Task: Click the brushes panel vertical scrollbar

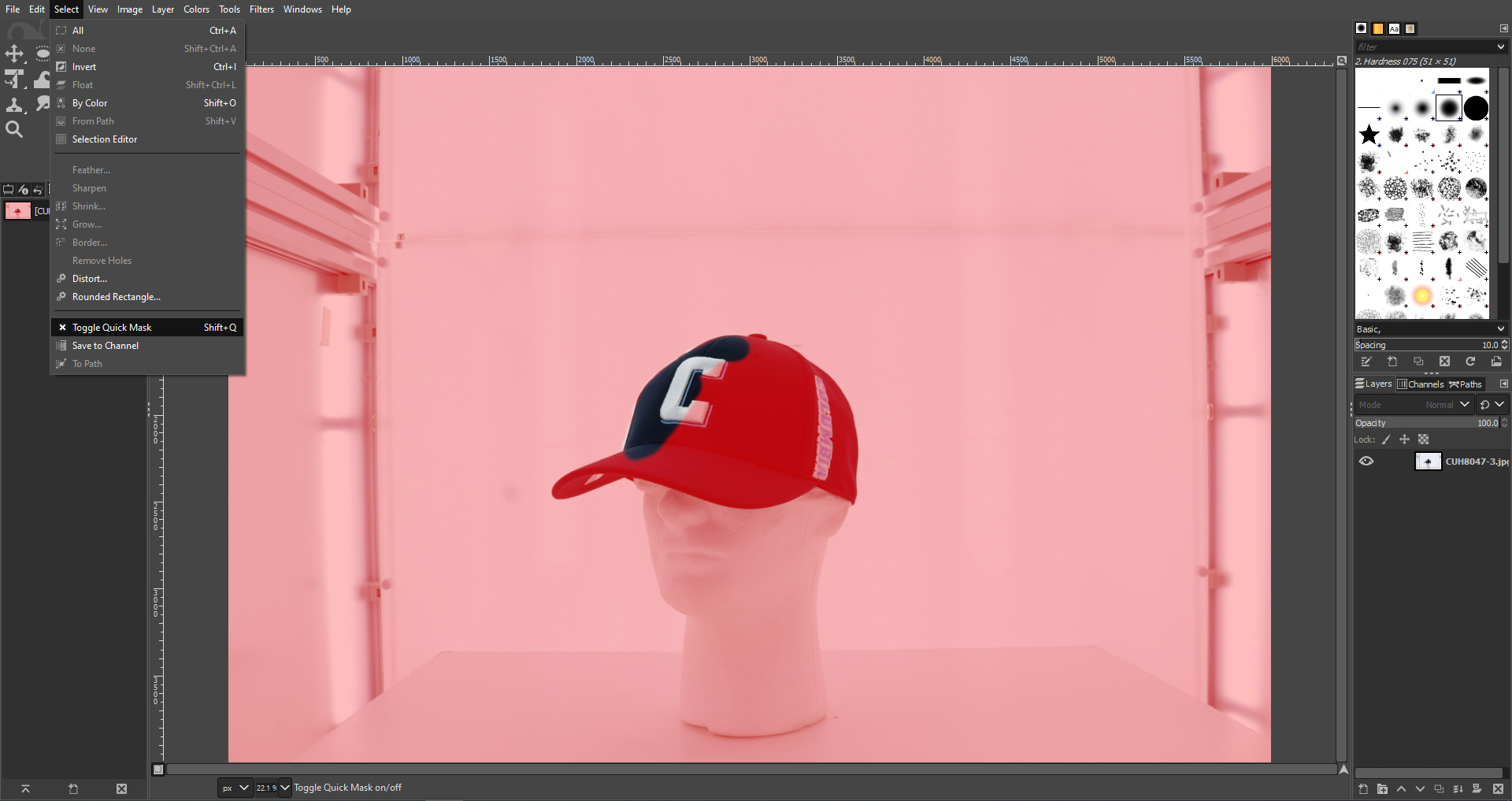Action: 1503,165
